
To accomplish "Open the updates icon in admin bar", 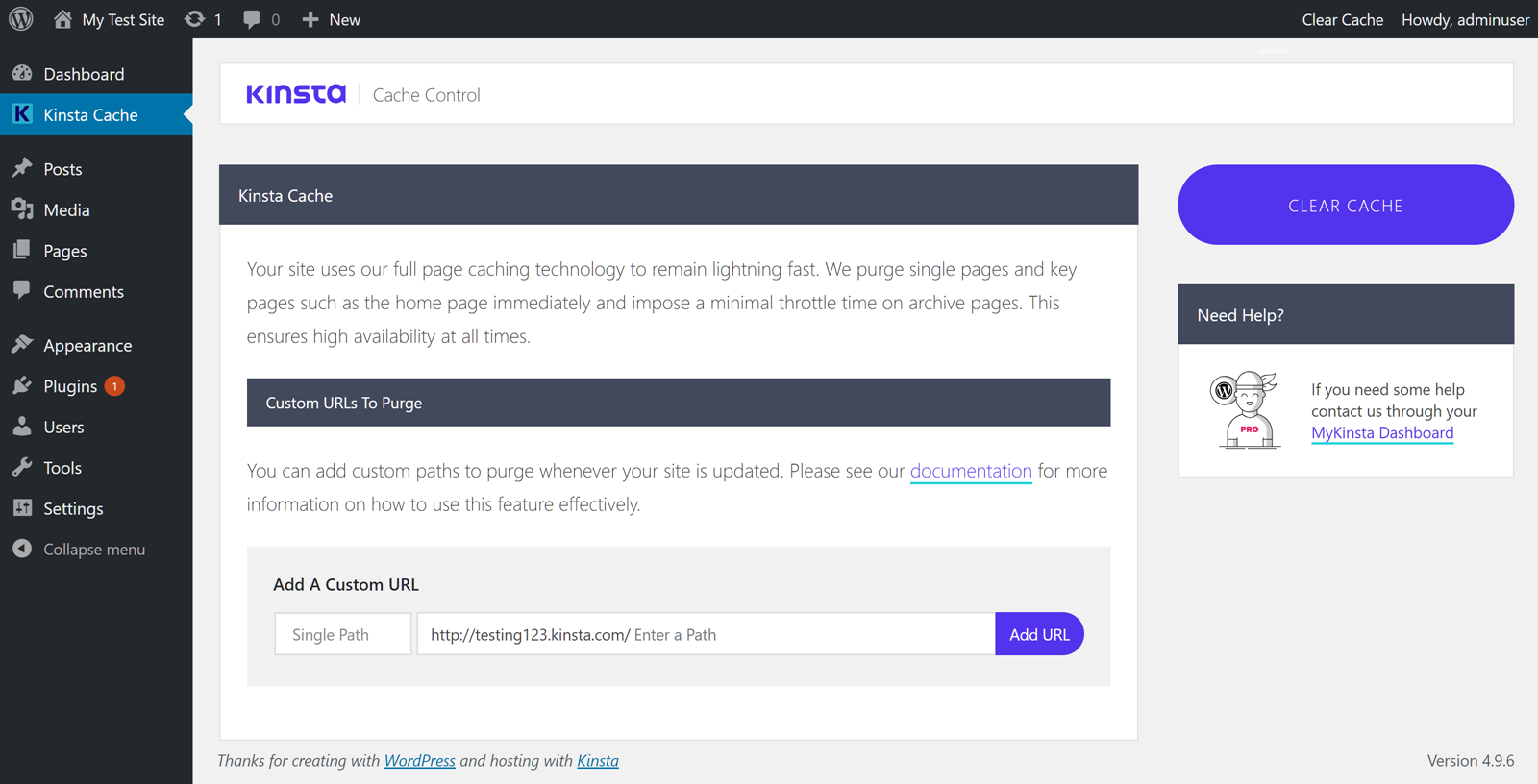I will [x=194, y=19].
